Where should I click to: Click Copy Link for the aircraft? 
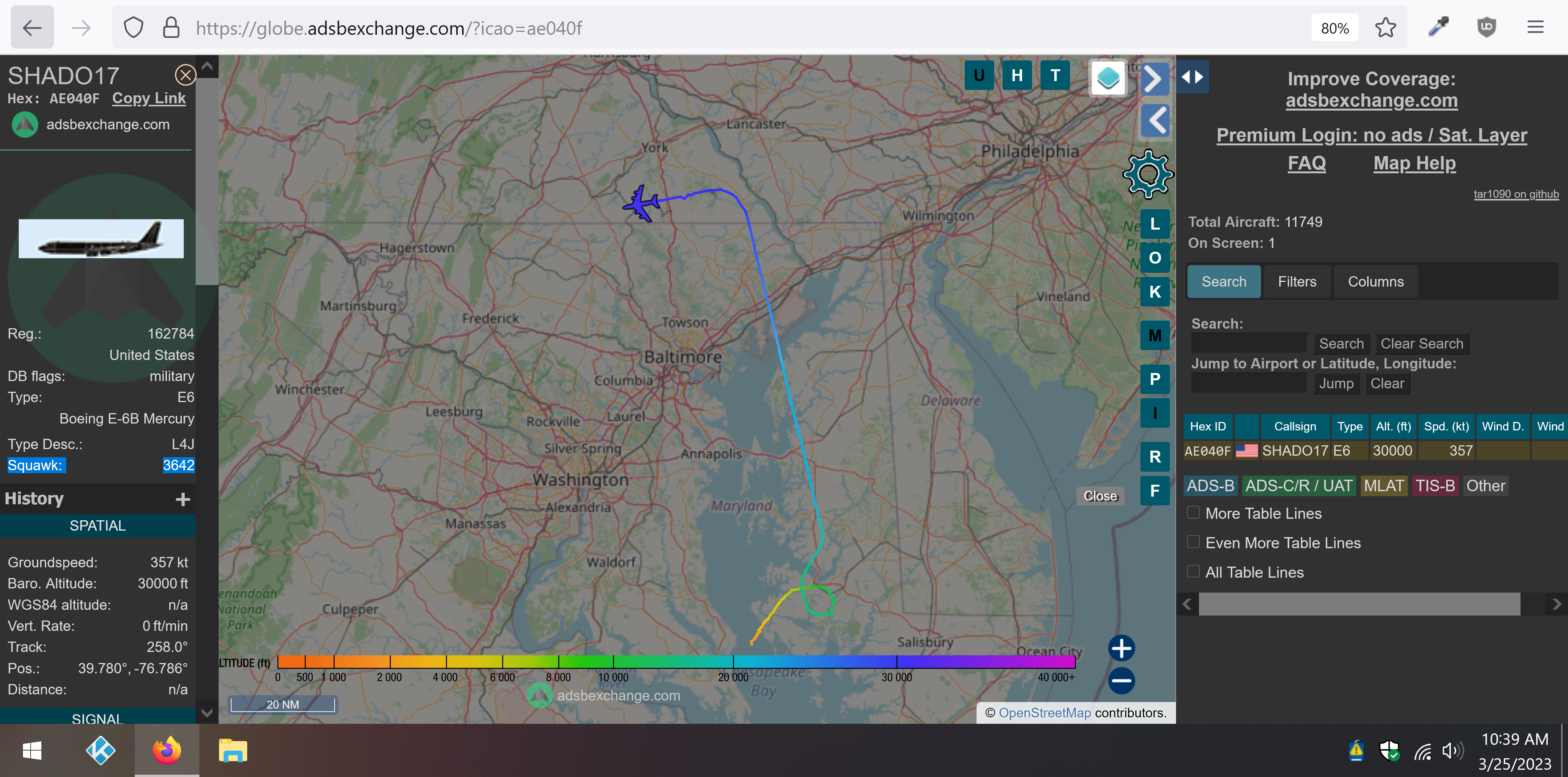pyautogui.click(x=149, y=99)
